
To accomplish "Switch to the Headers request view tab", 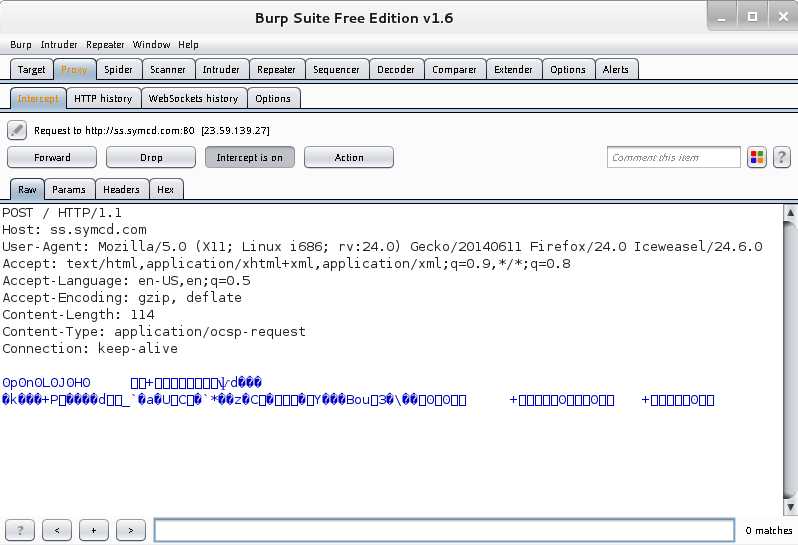I will coord(122,189).
